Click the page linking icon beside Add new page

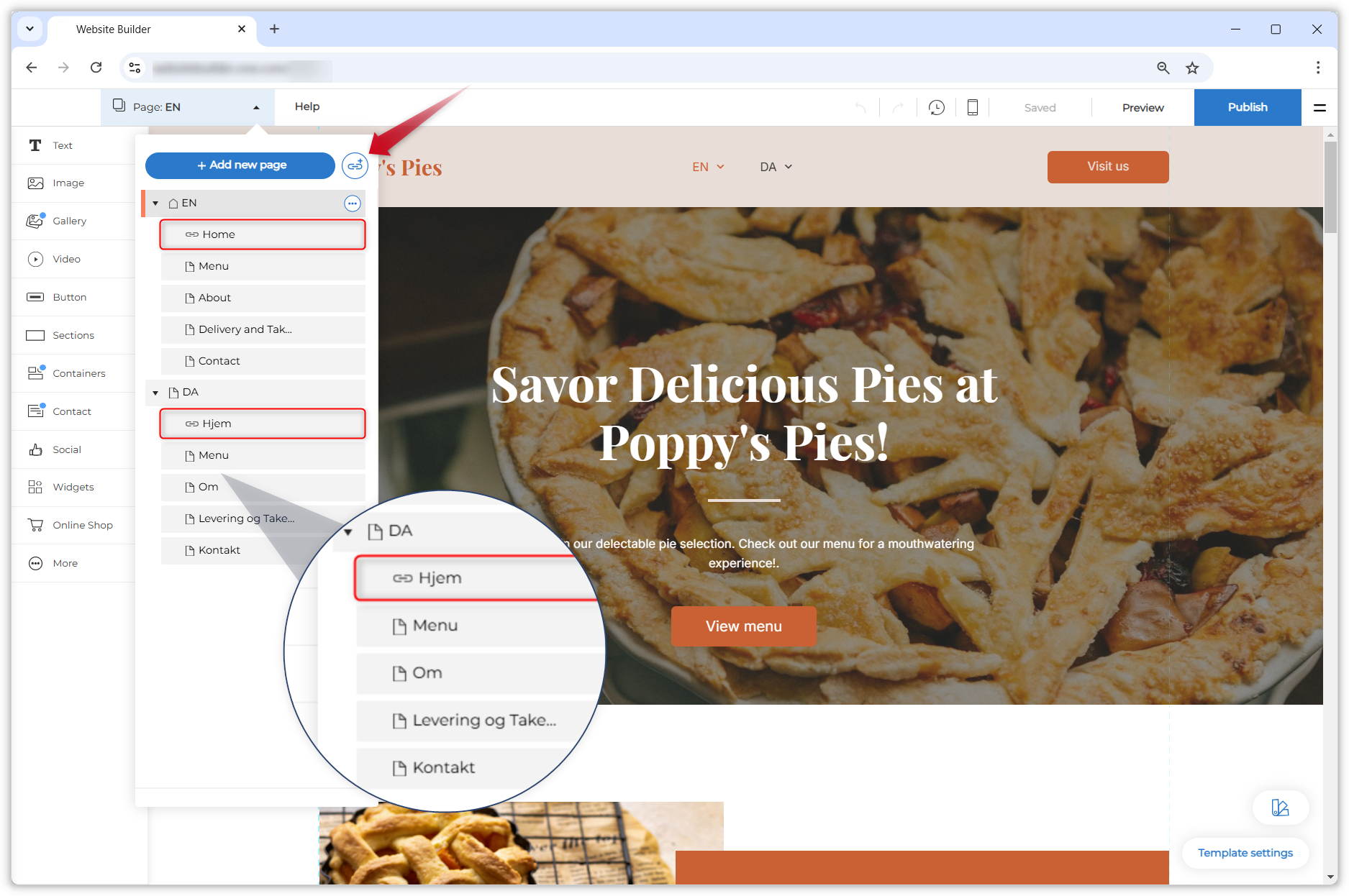355,165
